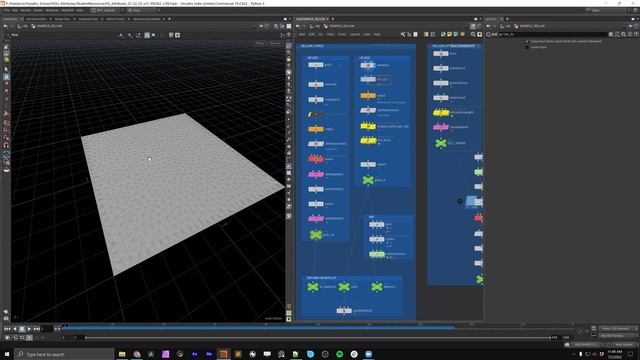Click red node in left network box
Viewport: 640px width, 360px height.
[x=316, y=159]
